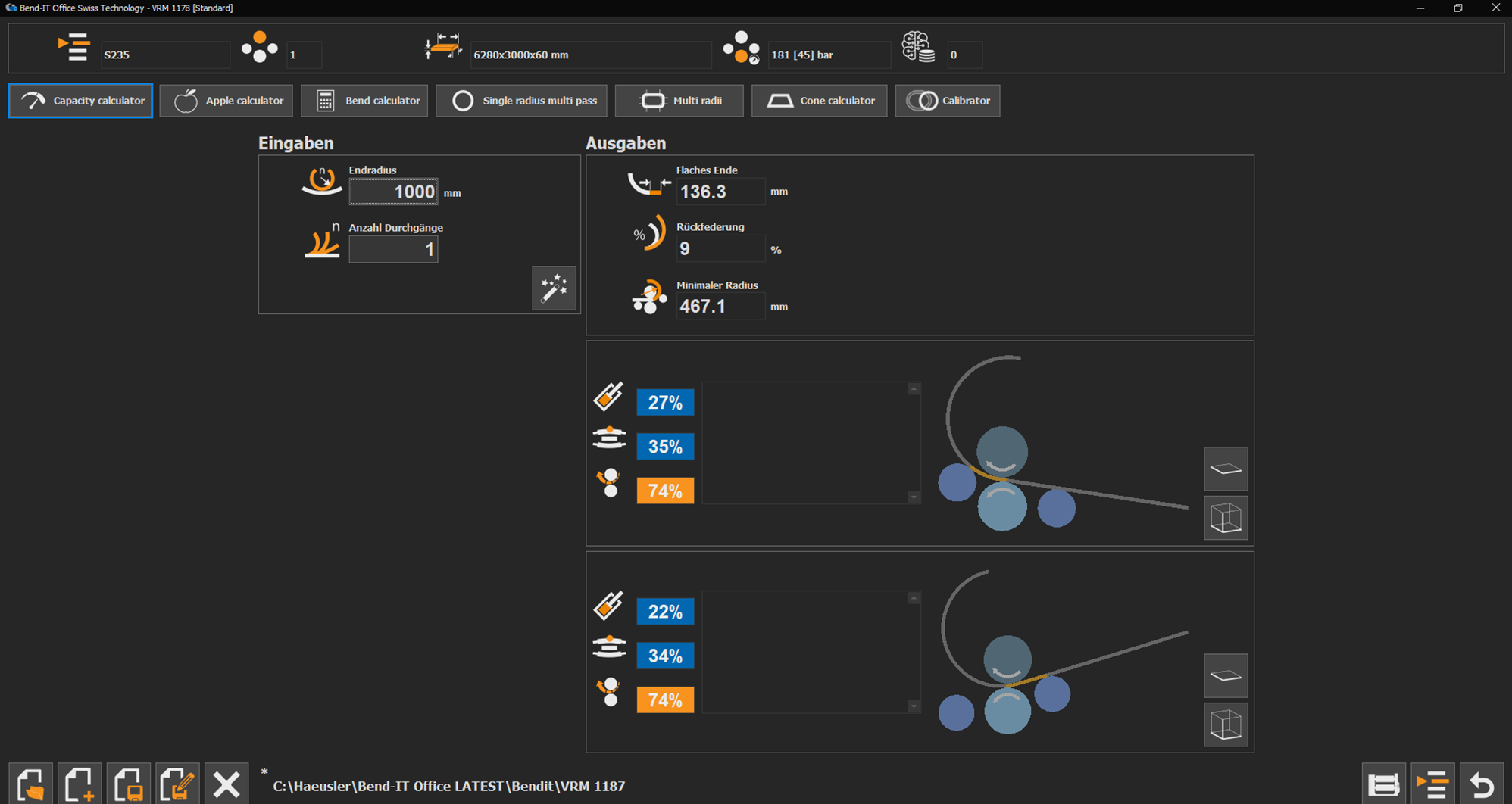Screen dimensions: 1512x804
Task: Click the undo arrow at bottom right
Action: click(1481, 785)
